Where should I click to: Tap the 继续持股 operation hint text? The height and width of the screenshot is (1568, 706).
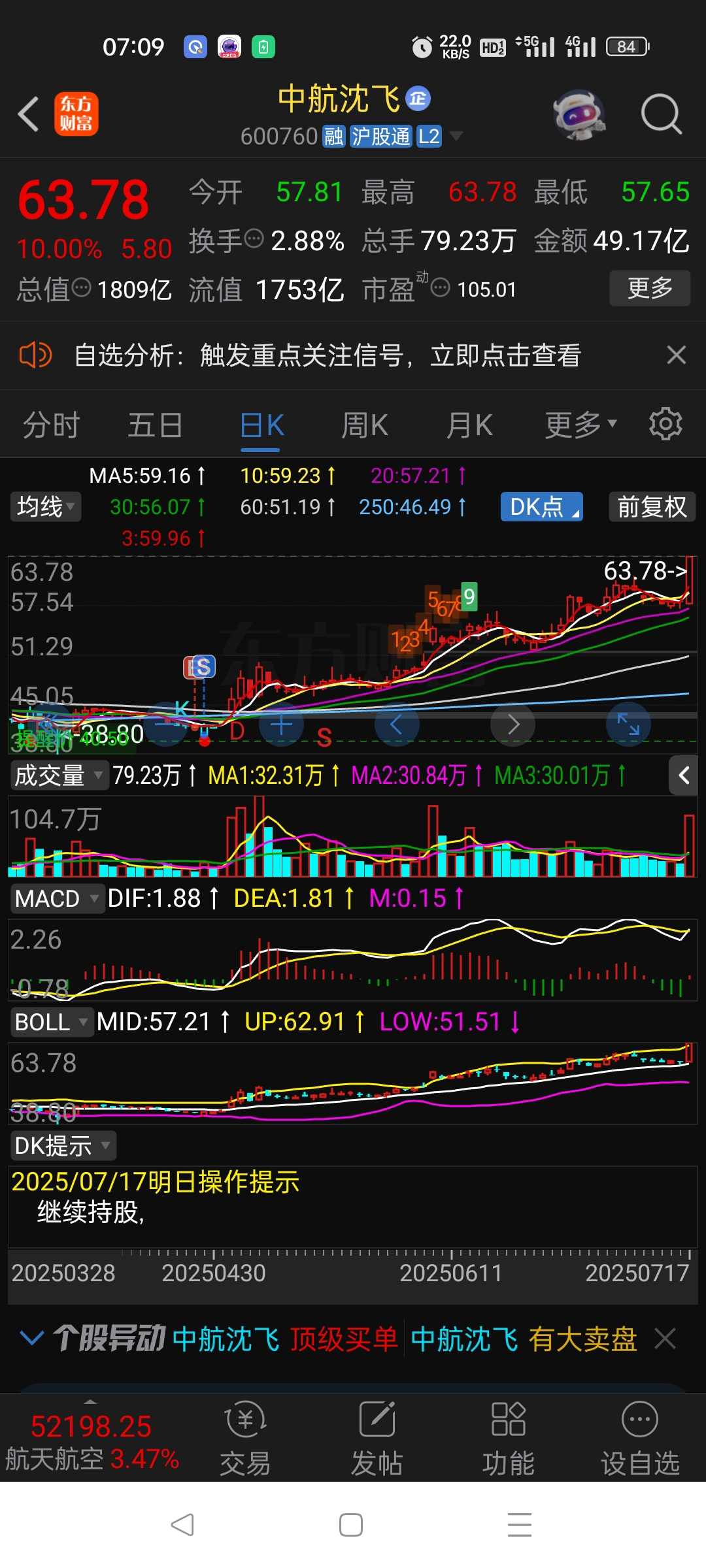pos(91,1212)
